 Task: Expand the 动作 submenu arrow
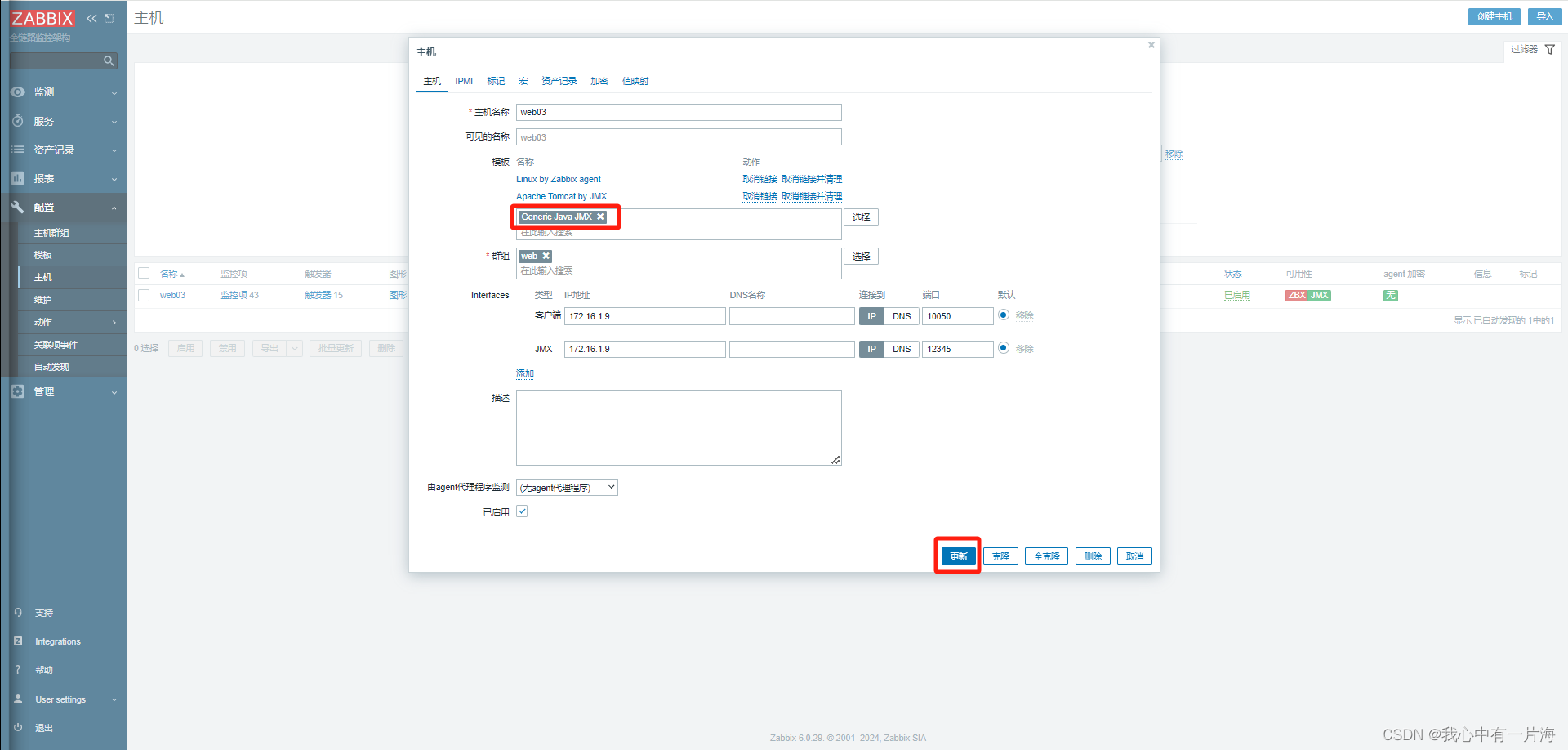(x=114, y=323)
